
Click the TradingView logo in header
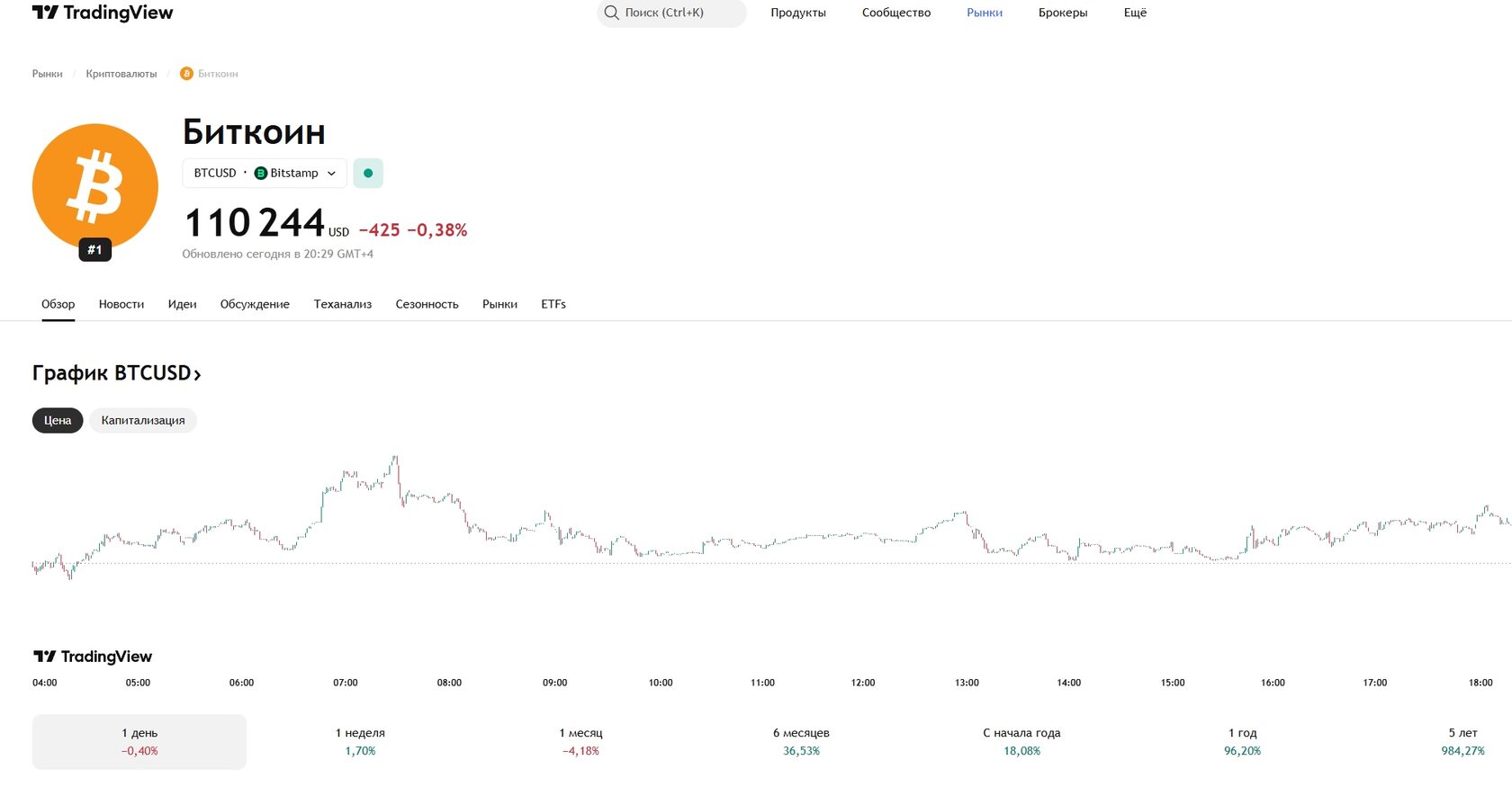pyautogui.click(x=102, y=13)
